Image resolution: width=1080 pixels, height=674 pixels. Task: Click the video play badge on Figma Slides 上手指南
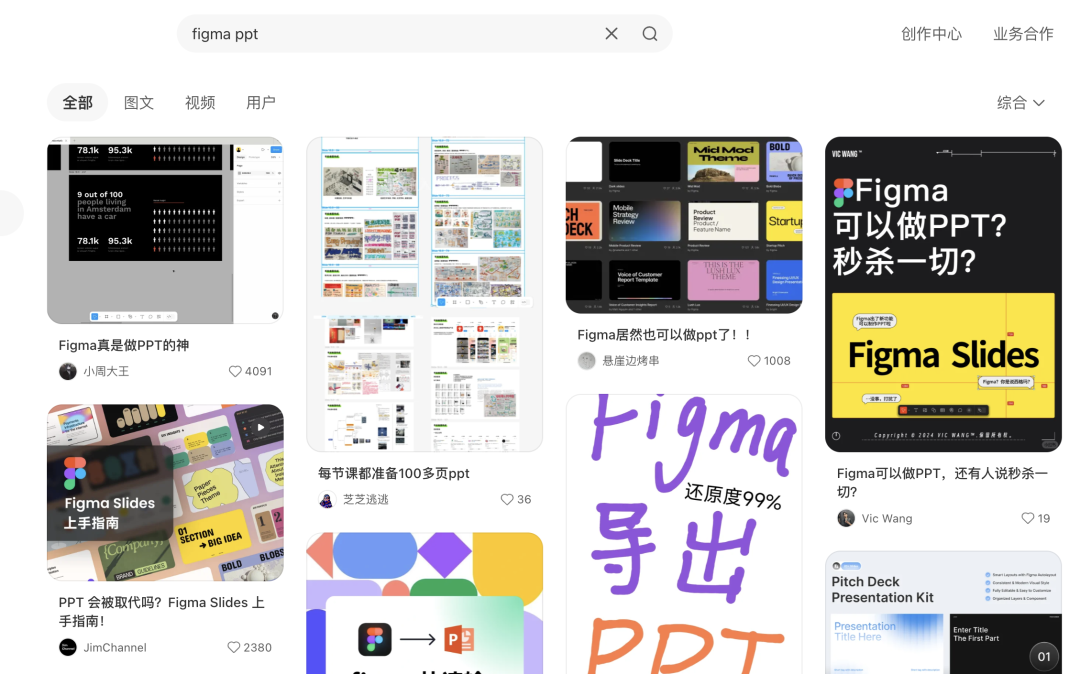coord(261,428)
